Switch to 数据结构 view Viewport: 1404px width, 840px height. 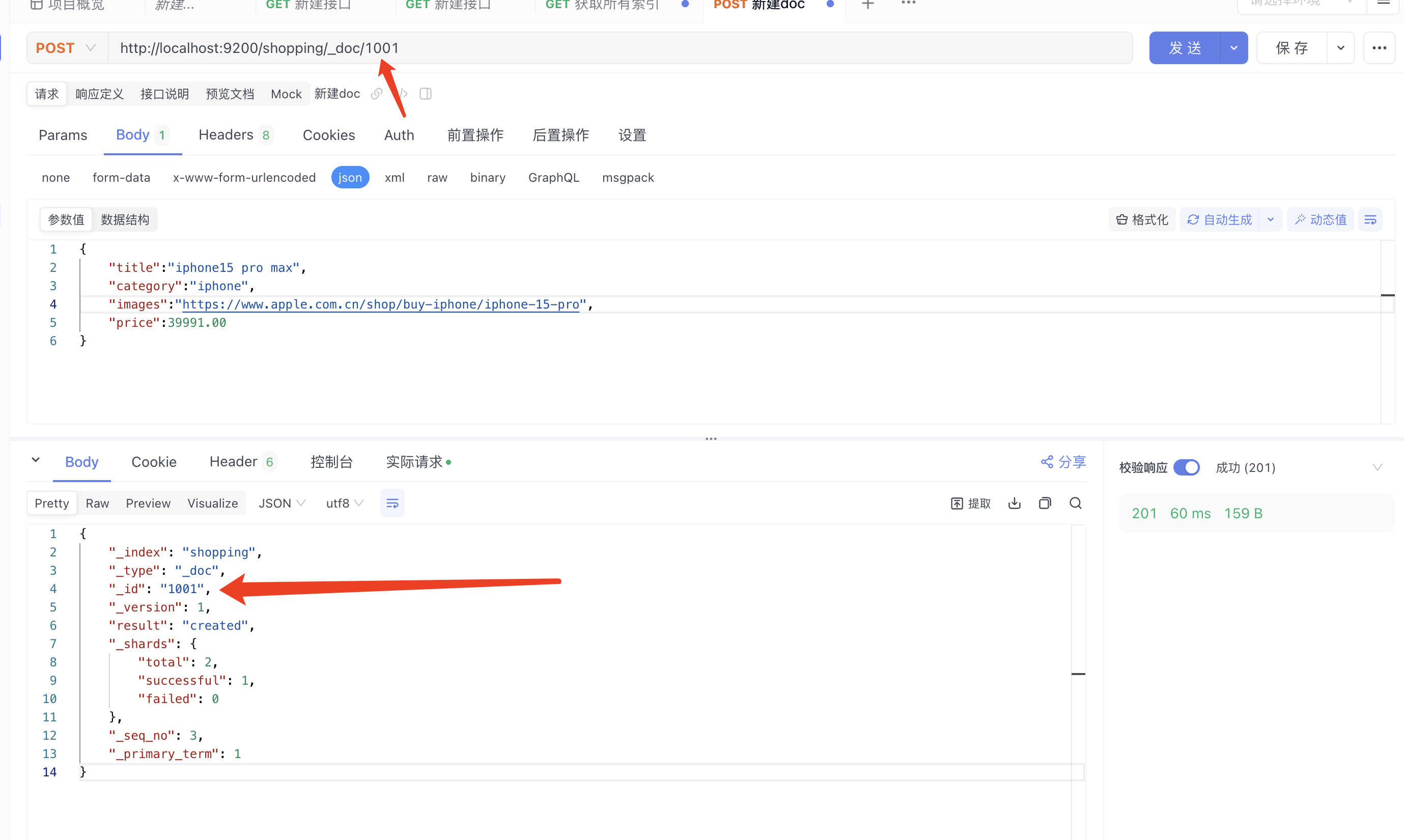pos(125,219)
